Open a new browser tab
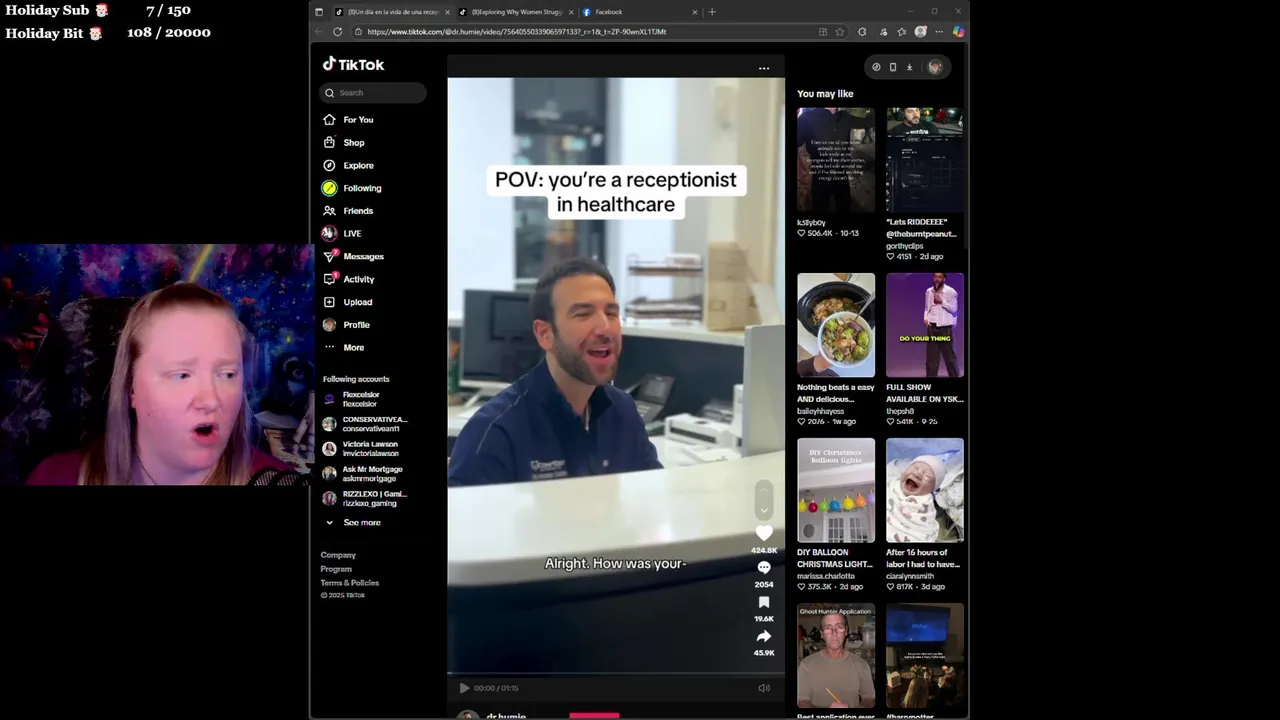This screenshot has width=1280, height=720. click(x=712, y=12)
